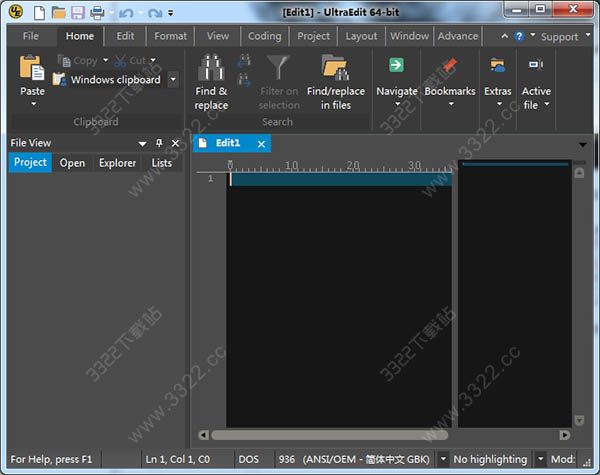Click the find previous small binoculars icon
This screenshot has width=600, height=475.
[244, 60]
